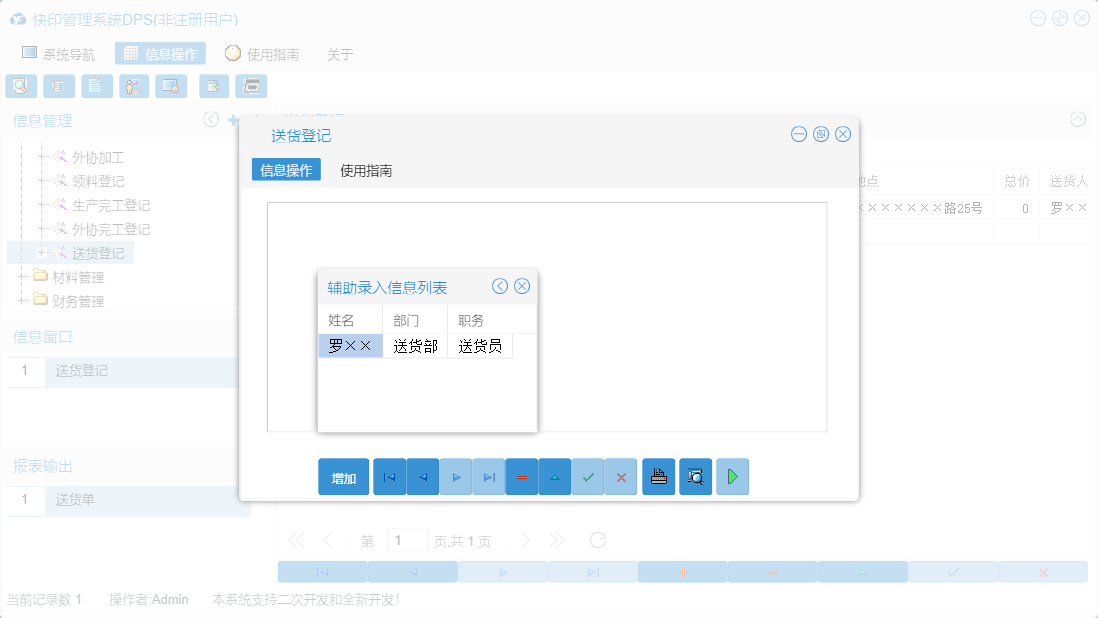Collapse the 信息管理 panel with arrow
Viewport: 1098px width, 618px height.
click(x=211, y=120)
